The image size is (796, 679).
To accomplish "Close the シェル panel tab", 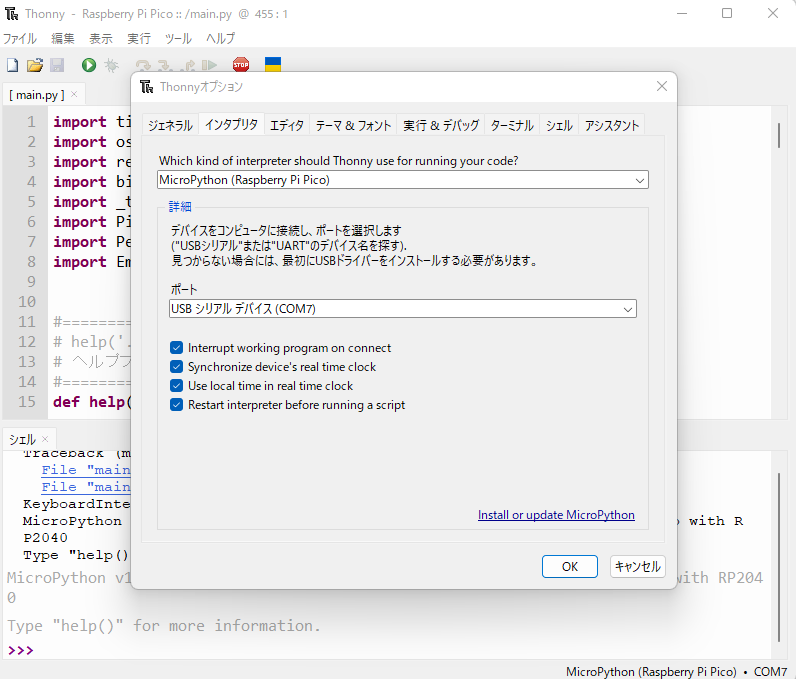I will point(45,439).
